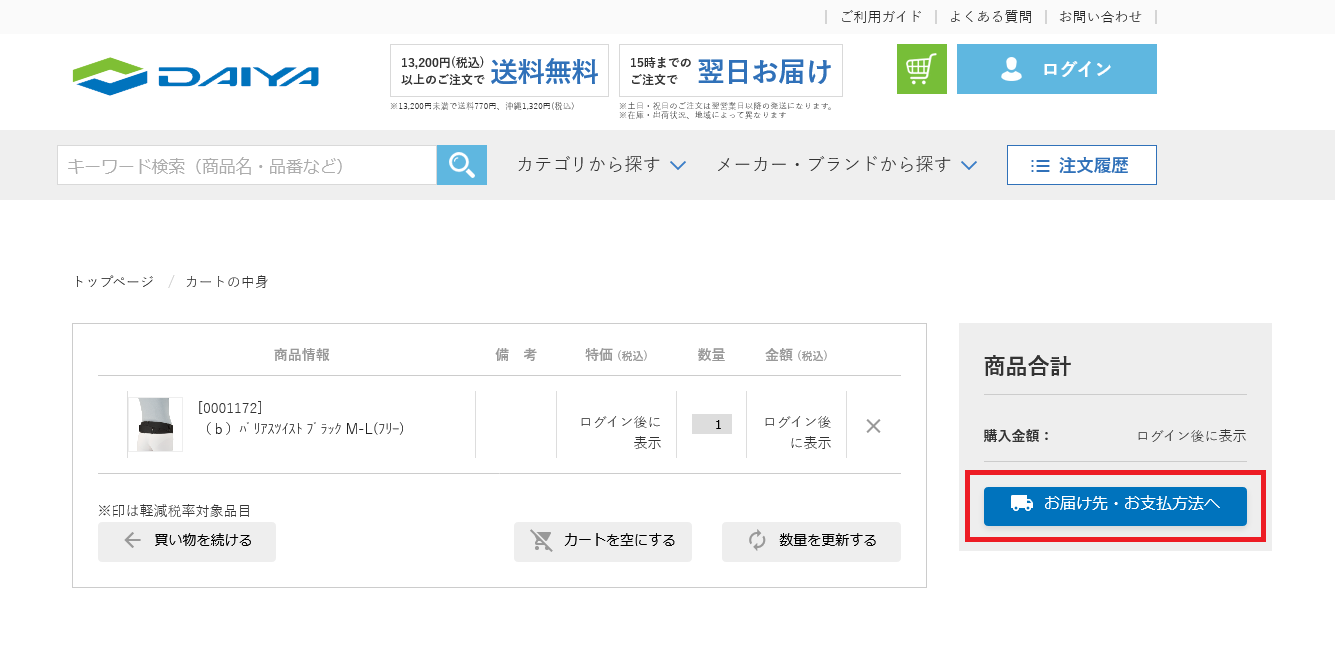This screenshot has width=1335, height=668.
Task: Expand メーカー・ブランドから探す dropdown
Action: (846, 165)
